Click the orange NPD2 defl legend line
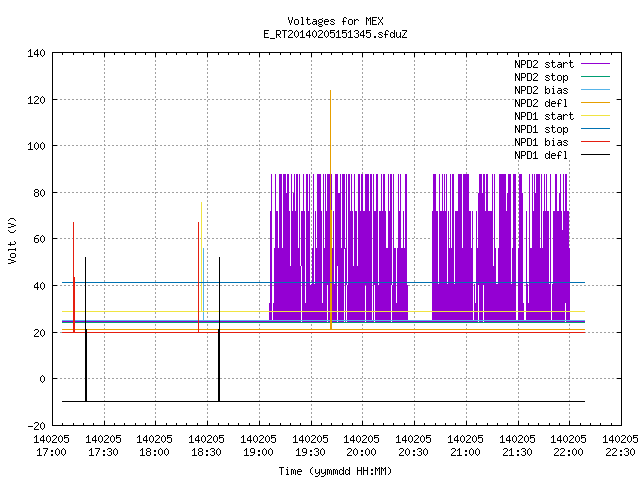 pyautogui.click(x=596, y=103)
